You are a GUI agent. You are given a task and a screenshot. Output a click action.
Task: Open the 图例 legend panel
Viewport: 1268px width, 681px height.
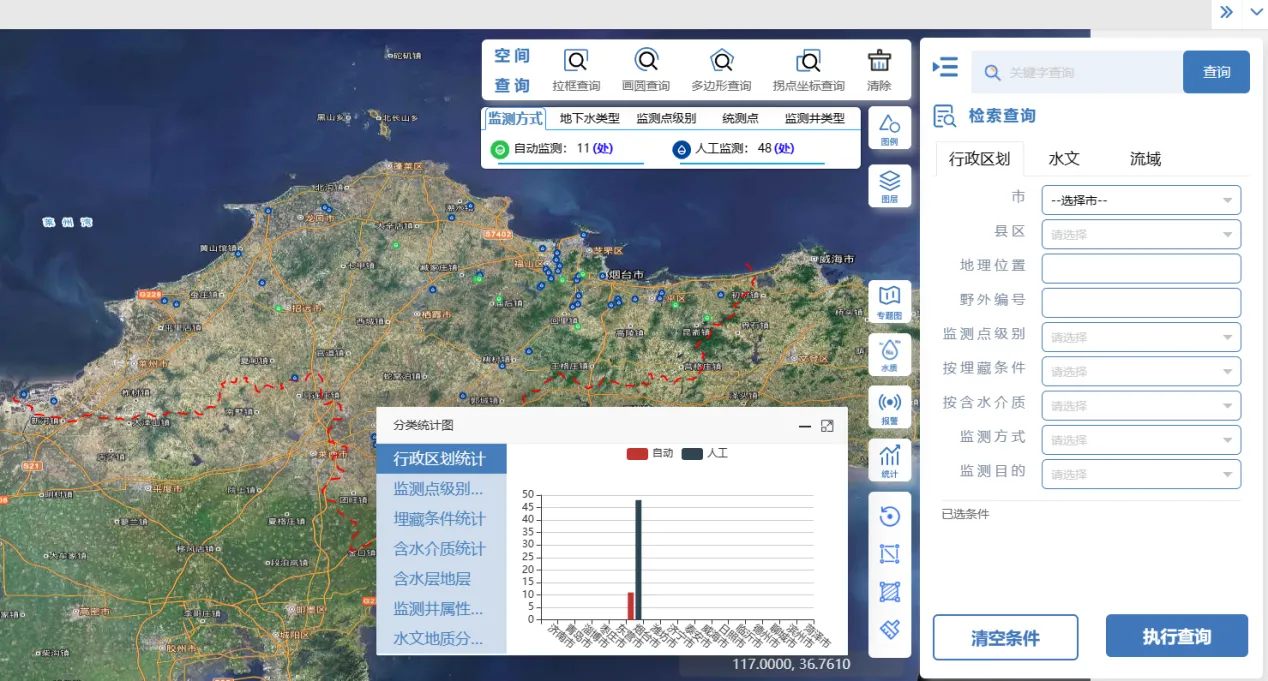[889, 129]
